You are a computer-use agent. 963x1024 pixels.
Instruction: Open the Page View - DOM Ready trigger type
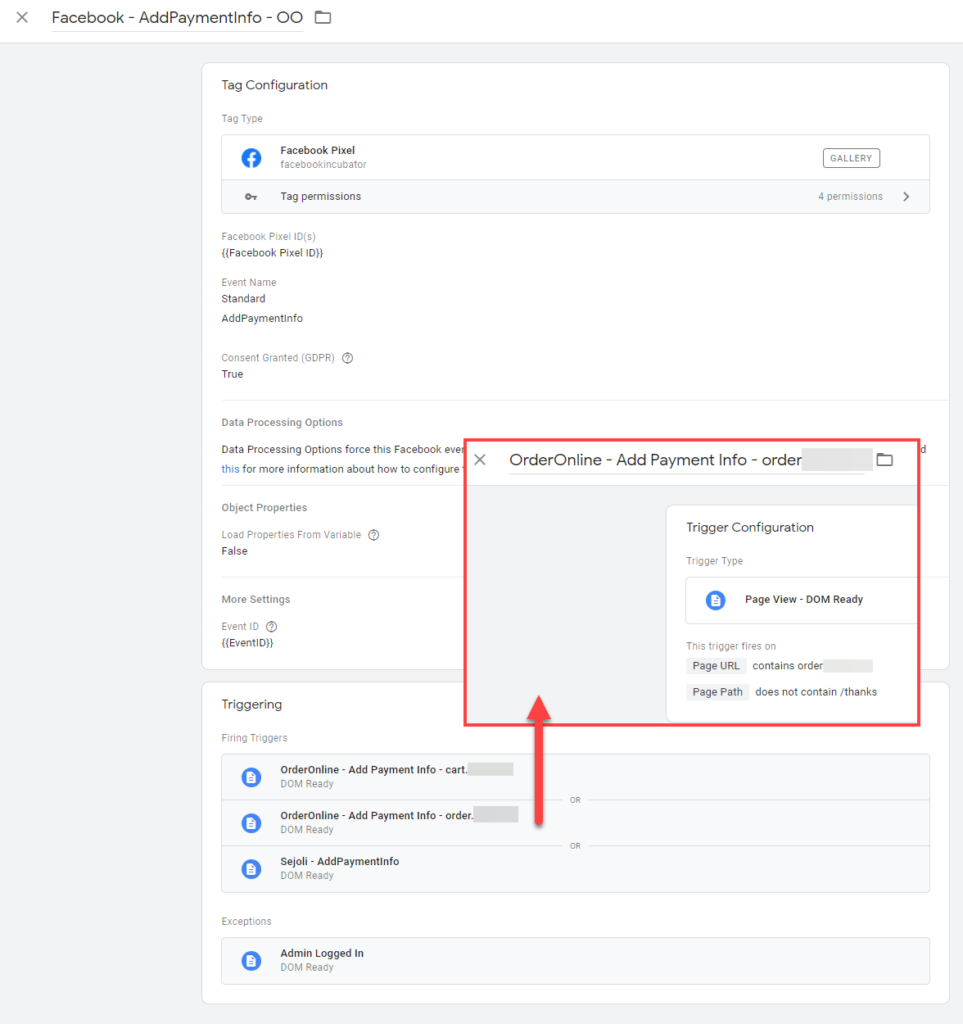click(x=803, y=600)
